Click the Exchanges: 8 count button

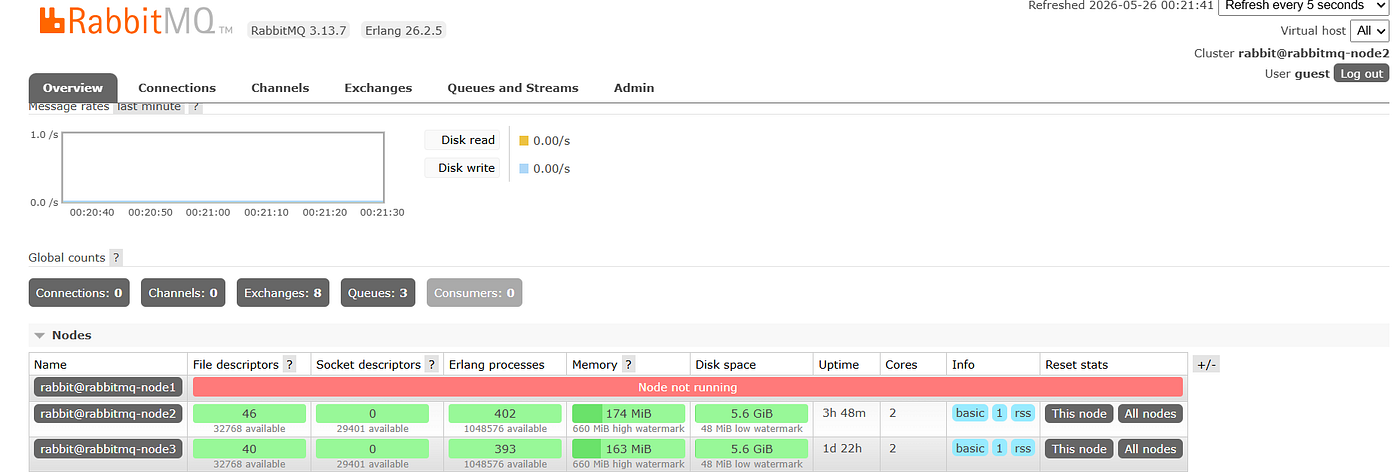point(283,293)
